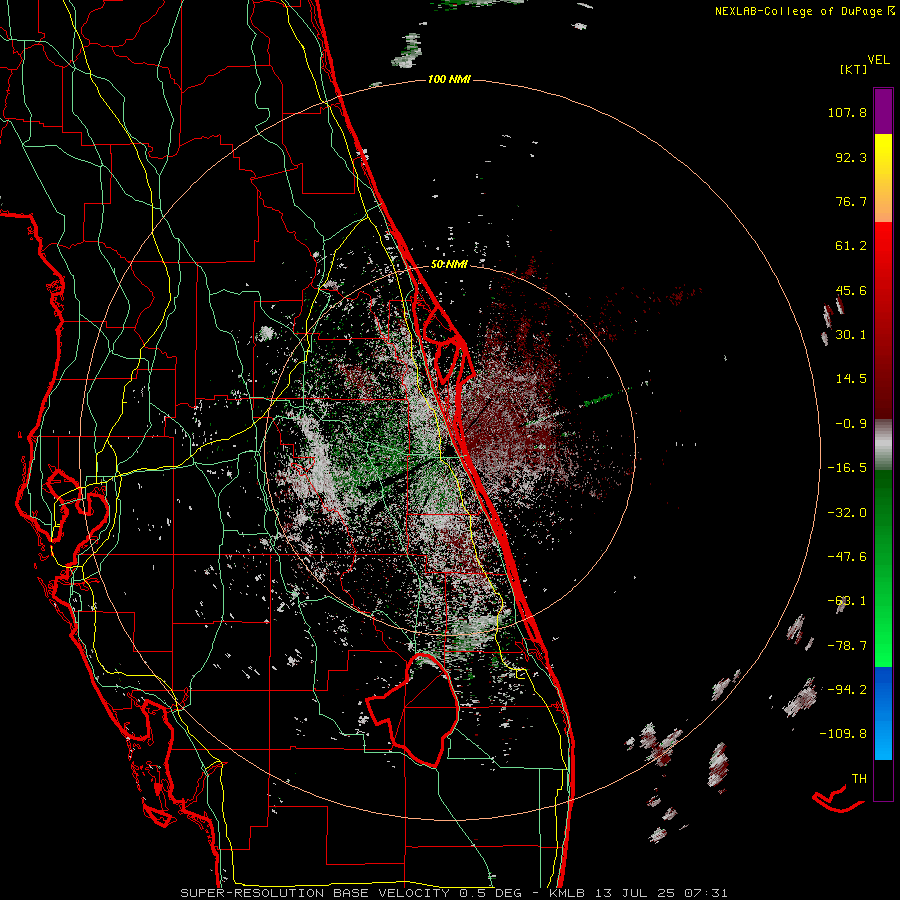This screenshot has width=900, height=900.
Task: Select the -0.9 velocity scale value
Action: point(851,424)
